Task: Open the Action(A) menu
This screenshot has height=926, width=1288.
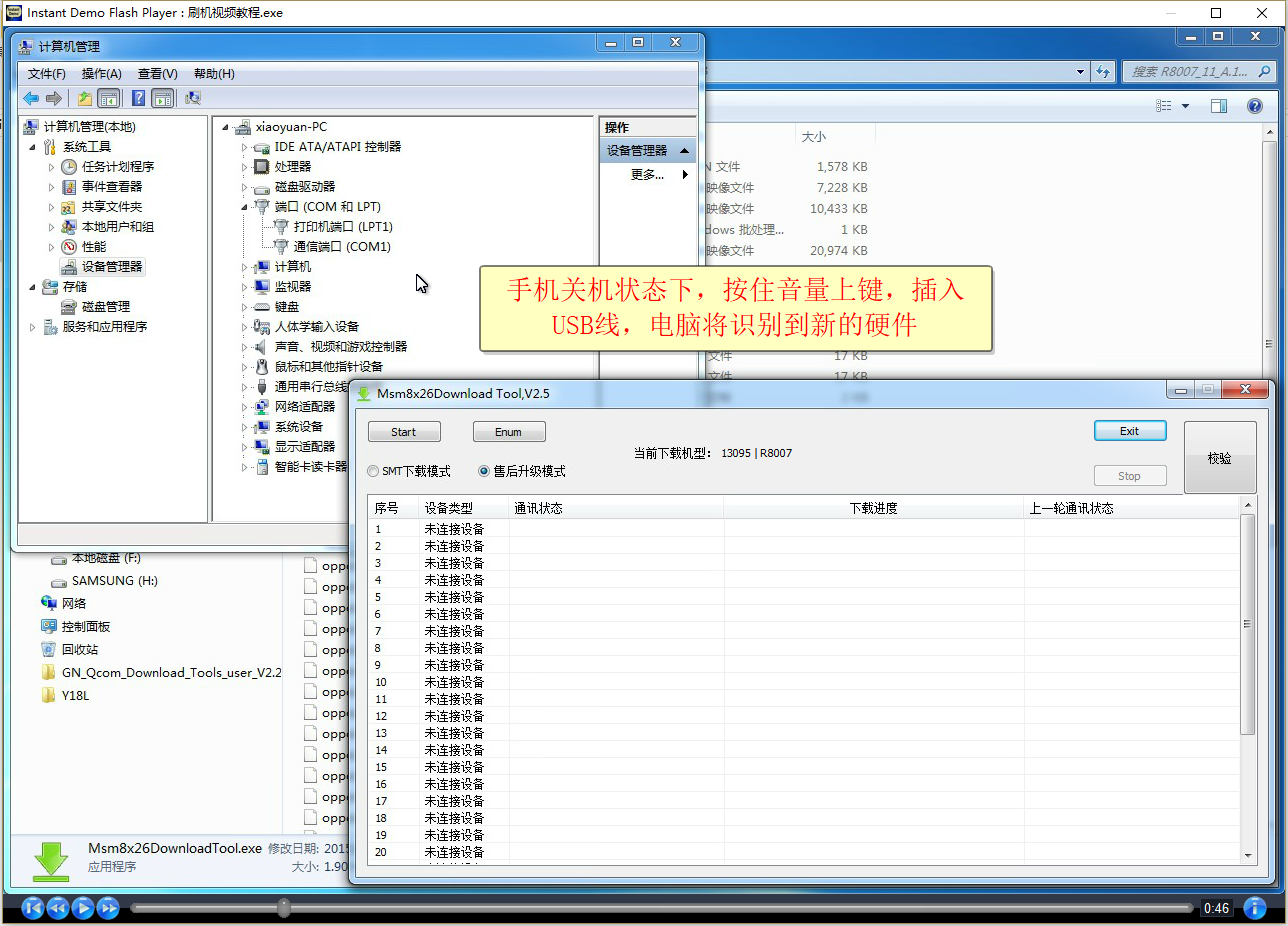Action: 101,74
